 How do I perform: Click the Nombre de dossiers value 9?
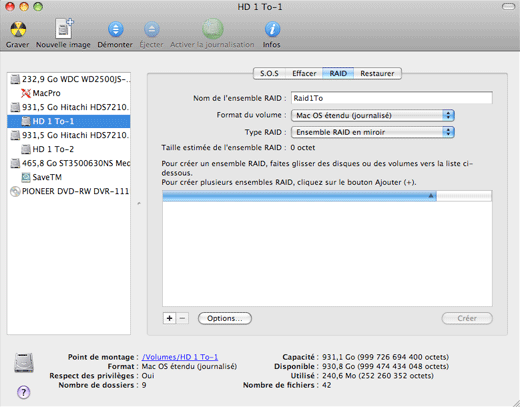click(x=144, y=385)
